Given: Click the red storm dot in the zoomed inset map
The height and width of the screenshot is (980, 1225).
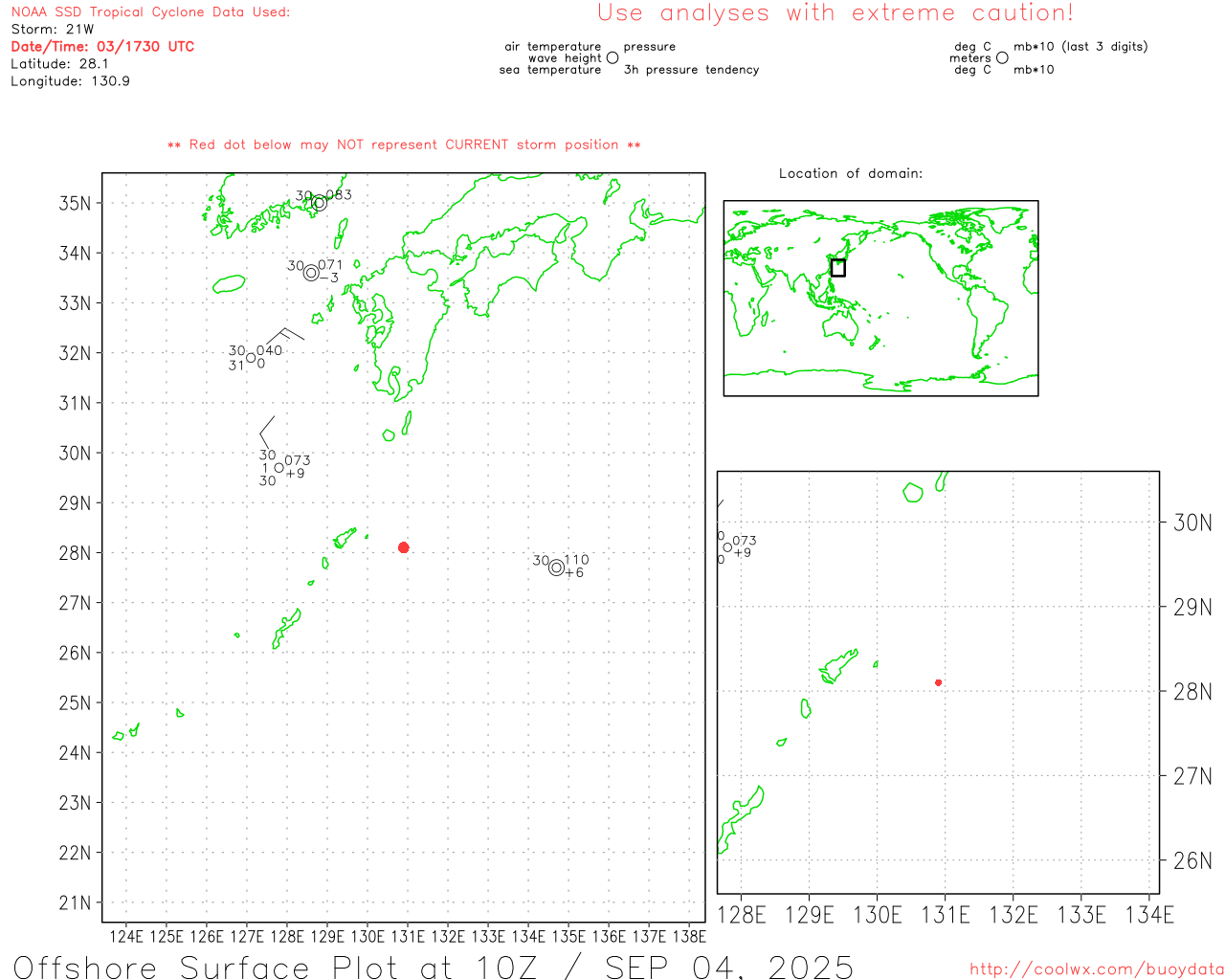Looking at the screenshot, I should (x=938, y=682).
